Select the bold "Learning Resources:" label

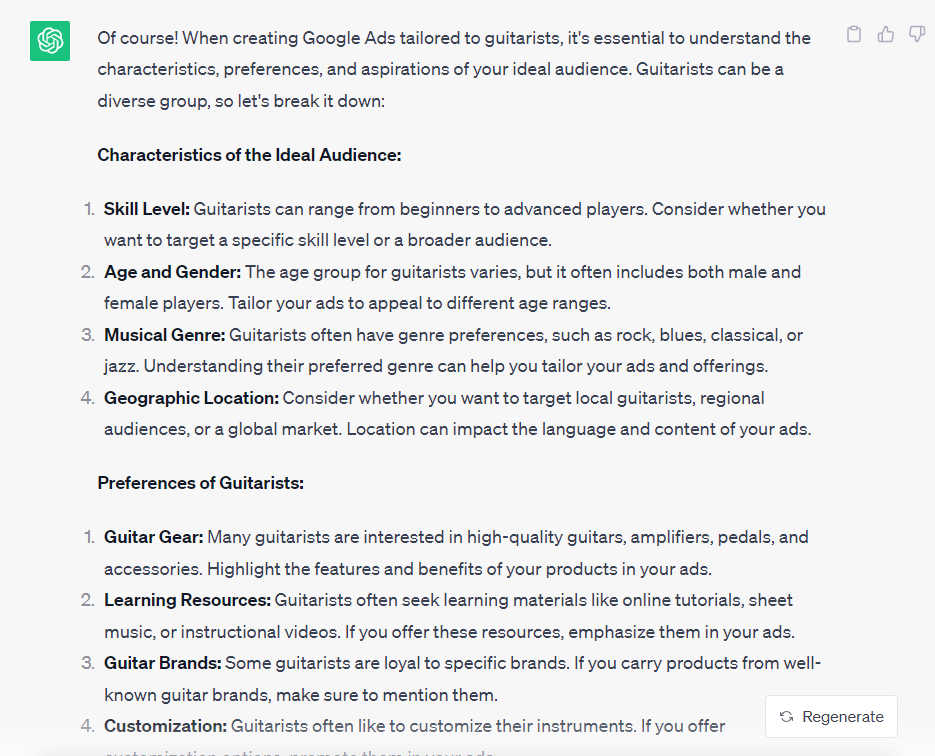tap(187, 600)
